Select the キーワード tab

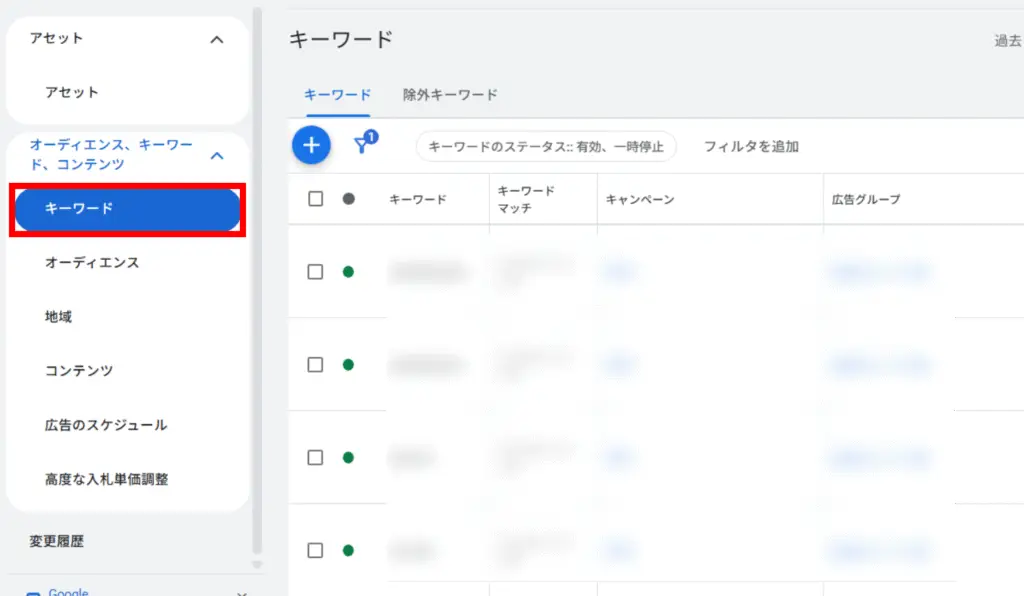click(337, 95)
